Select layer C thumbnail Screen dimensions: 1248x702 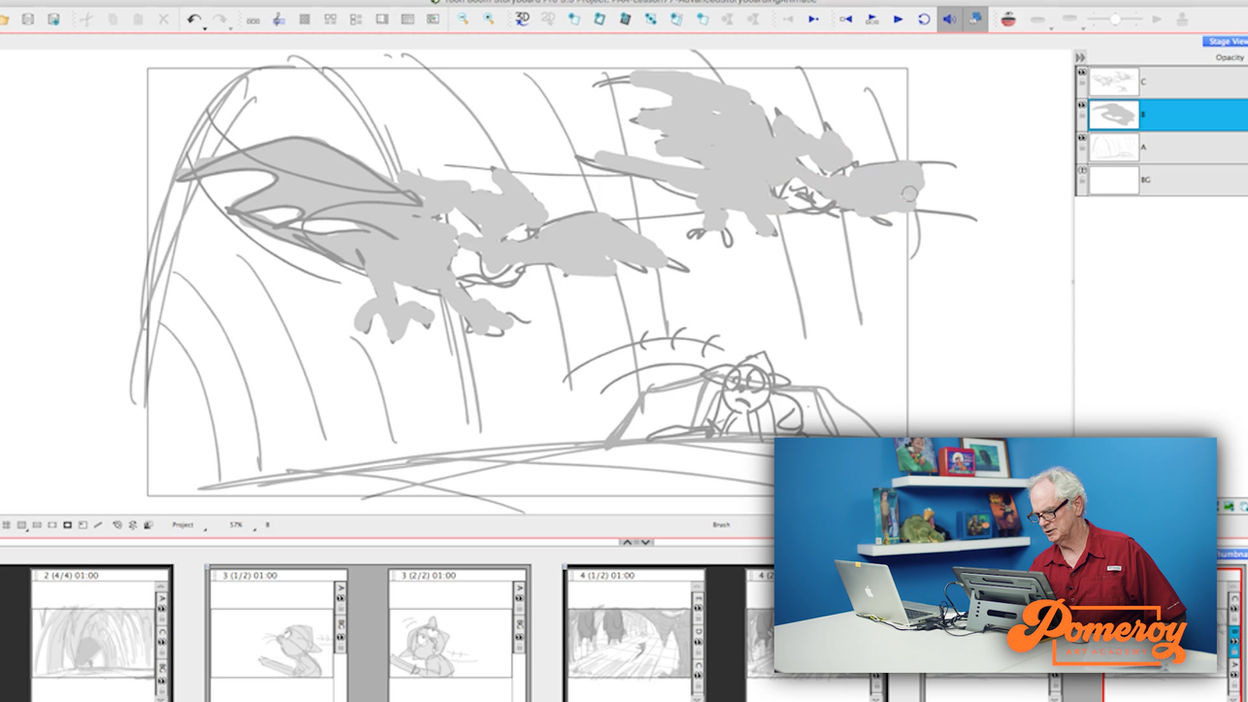1113,82
